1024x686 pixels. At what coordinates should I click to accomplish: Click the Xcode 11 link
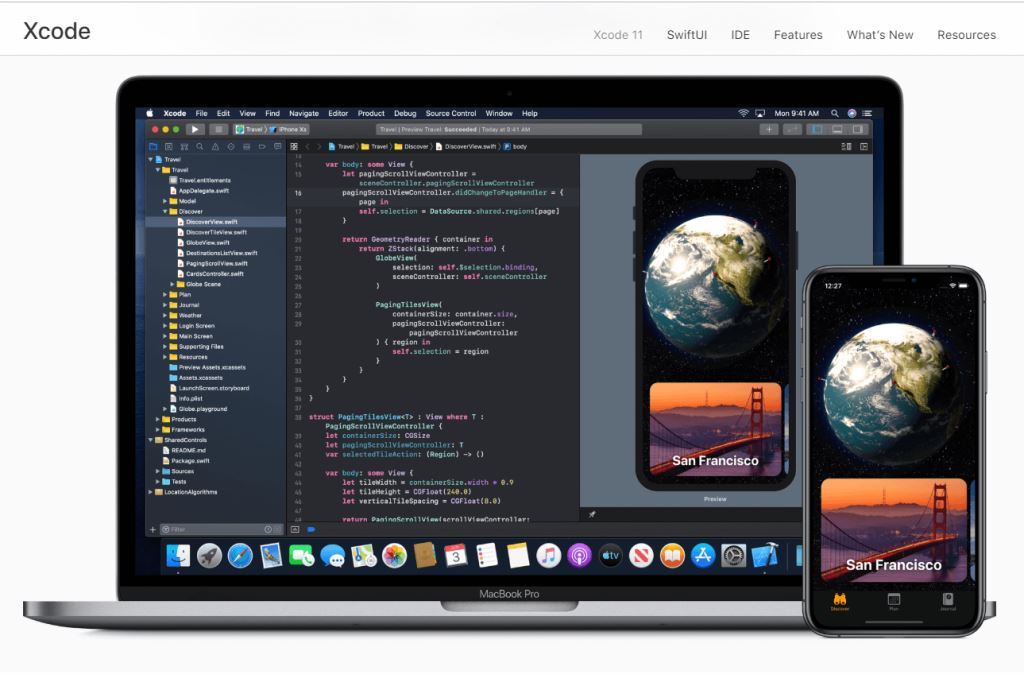pyautogui.click(x=618, y=35)
